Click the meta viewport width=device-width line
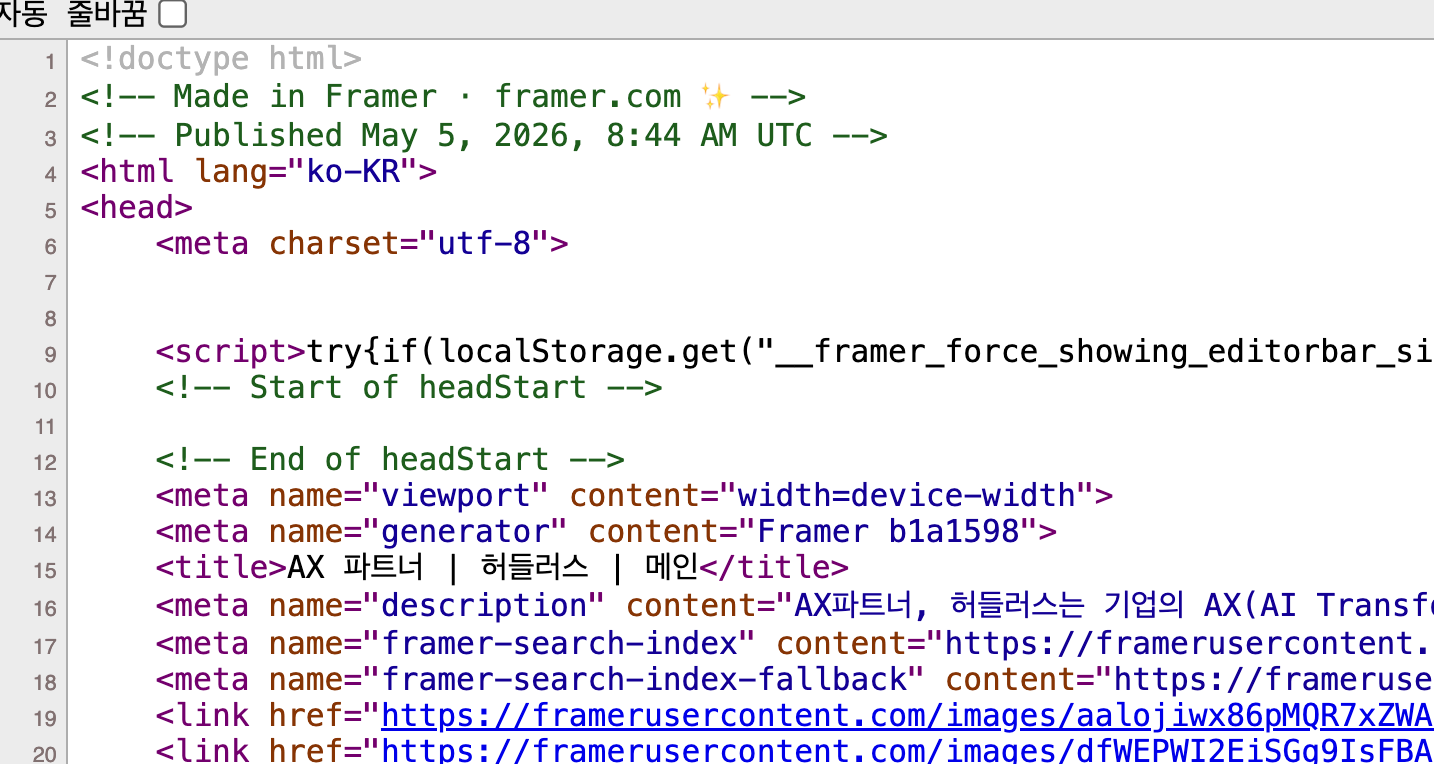Viewport: 1434px width, 764px height. [x=634, y=495]
